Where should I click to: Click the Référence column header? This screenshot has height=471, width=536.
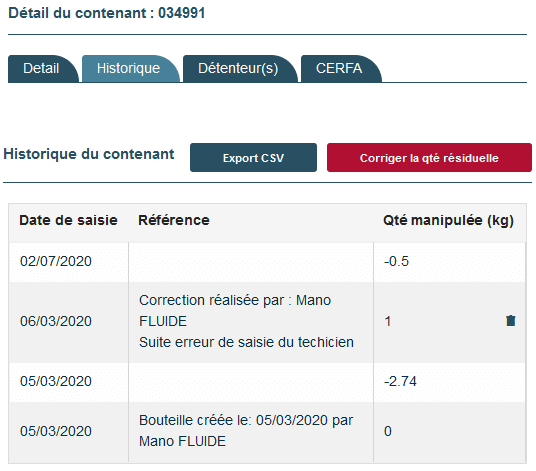click(x=174, y=220)
